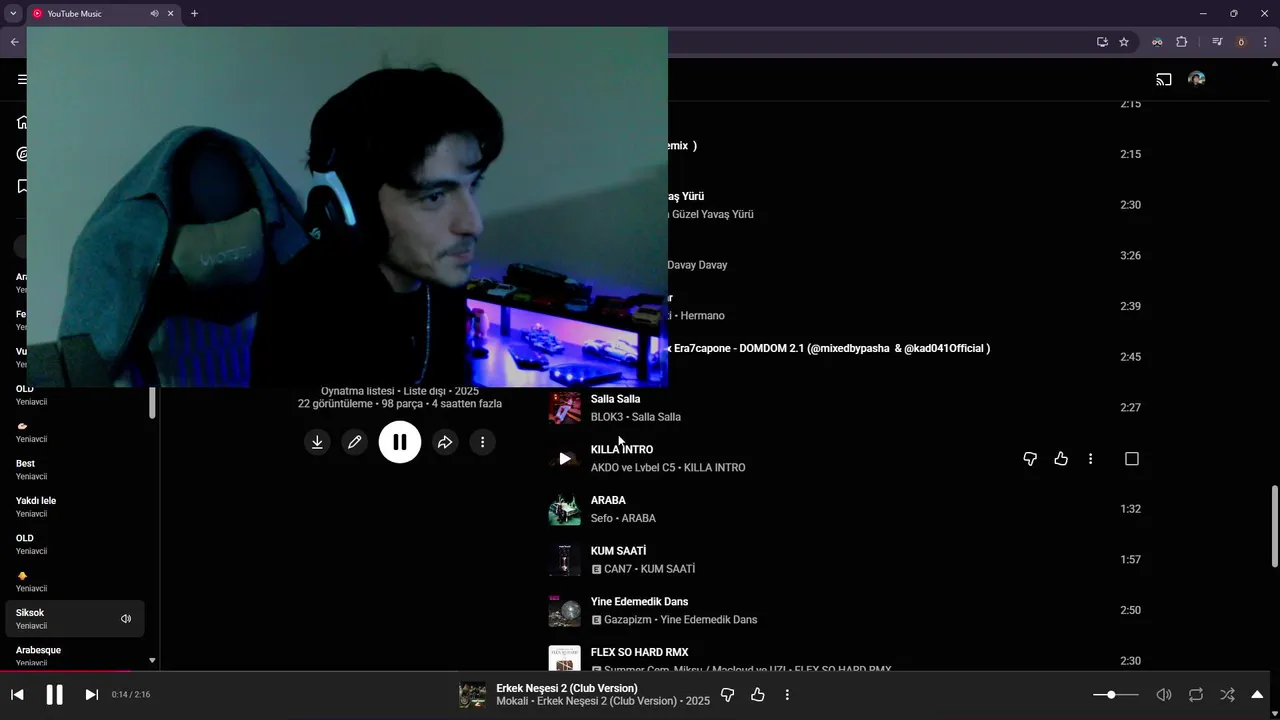Image resolution: width=1280 pixels, height=720 pixels.
Task: Share the playlist using the arrow icon
Action: [445, 442]
